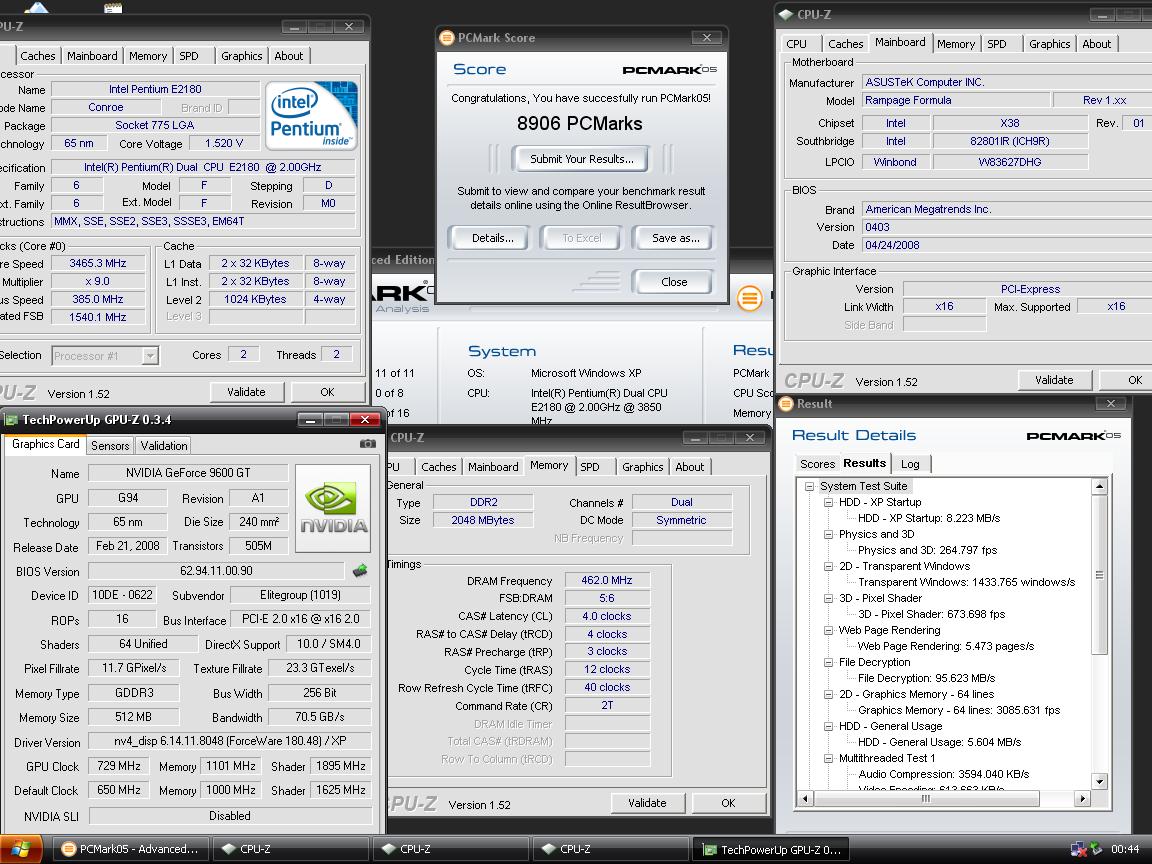The image size is (1152, 864).
Task: Click the 8906 PCMarks score text
Action: point(580,123)
